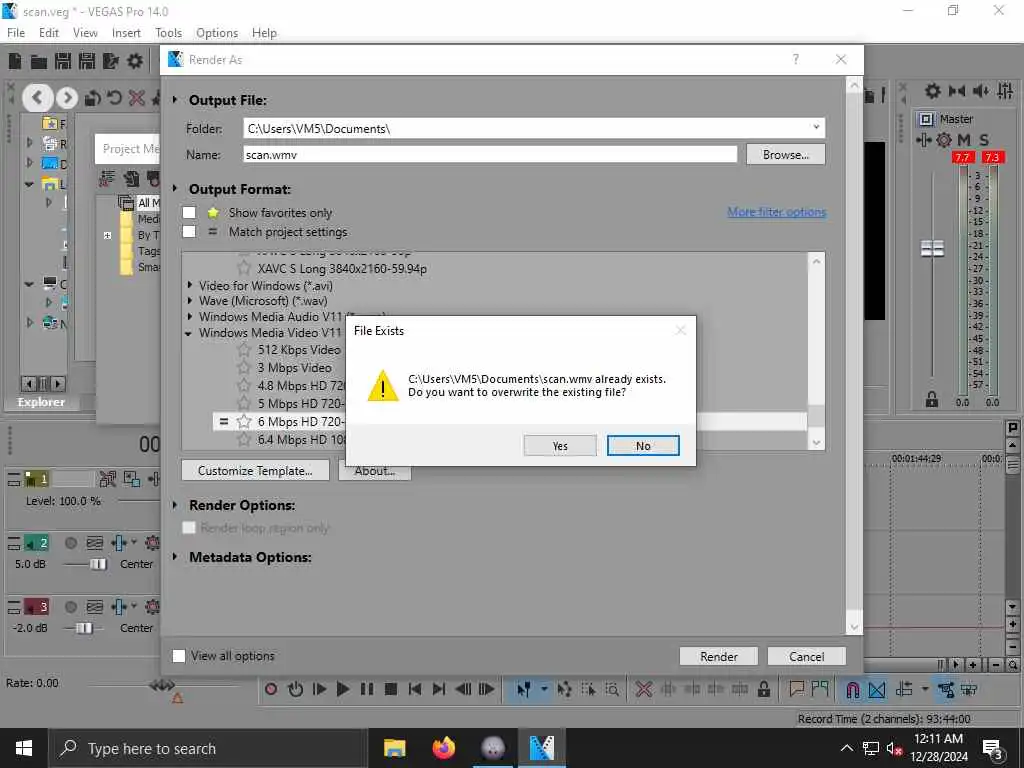Image resolution: width=1024 pixels, height=768 pixels.
Task: Click the Insert Region icon
Action: [x=820, y=689]
